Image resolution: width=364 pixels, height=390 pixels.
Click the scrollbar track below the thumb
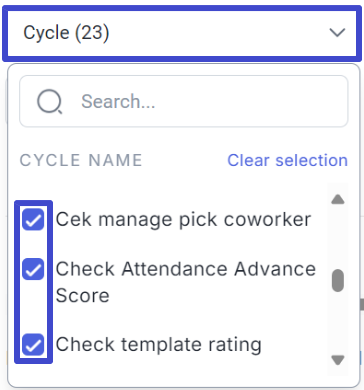click(x=338, y=322)
